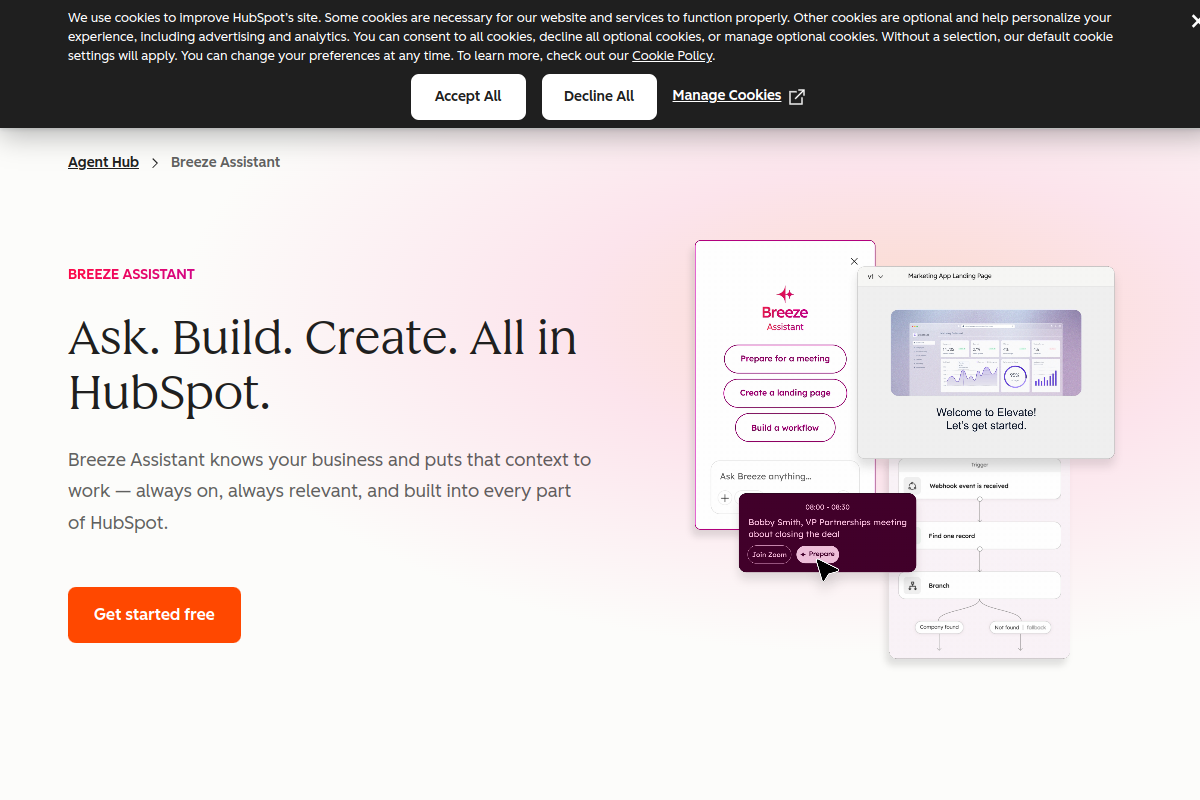The height and width of the screenshot is (800, 1200).
Task: Click the Branch step icon
Action: pyautogui.click(x=912, y=586)
